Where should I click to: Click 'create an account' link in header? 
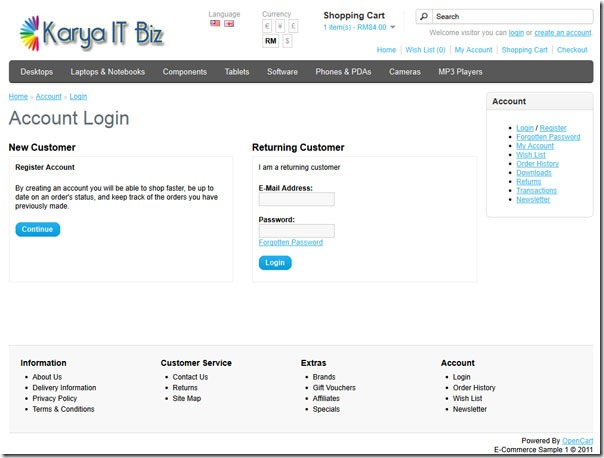563,33
